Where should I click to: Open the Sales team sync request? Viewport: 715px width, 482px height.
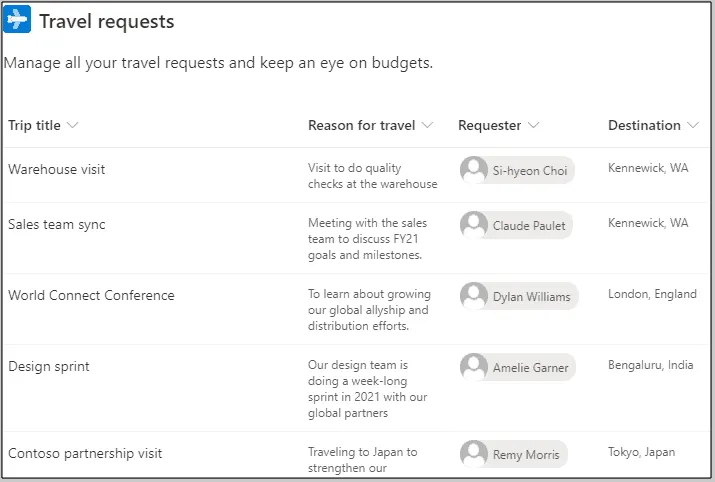[56, 224]
